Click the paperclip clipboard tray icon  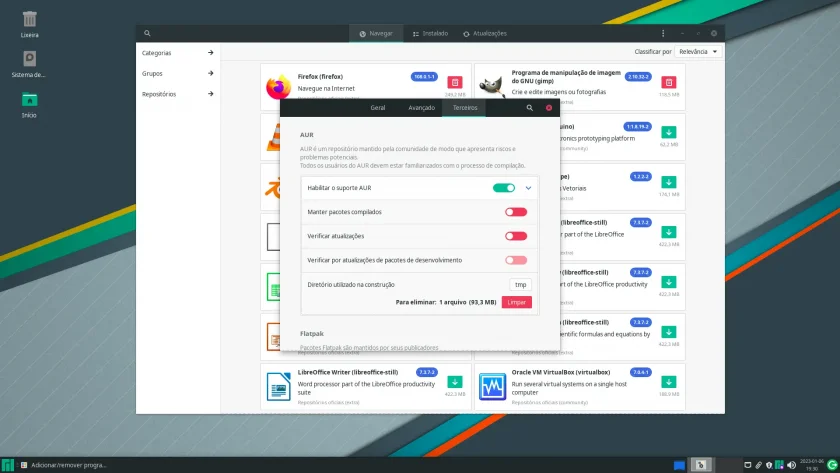pyautogui.click(x=758, y=465)
